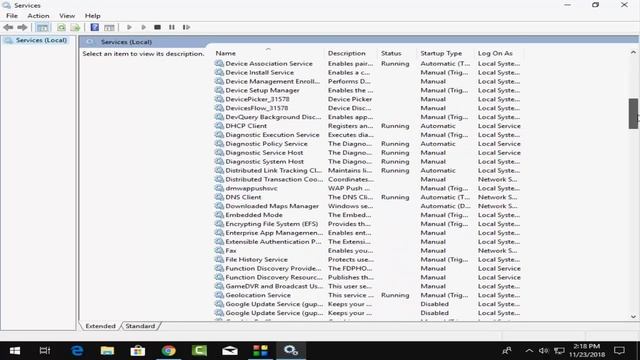Screen dimensions: 640x360
Task: Select the dmwappushsvc service
Action: [x=367, y=188]
